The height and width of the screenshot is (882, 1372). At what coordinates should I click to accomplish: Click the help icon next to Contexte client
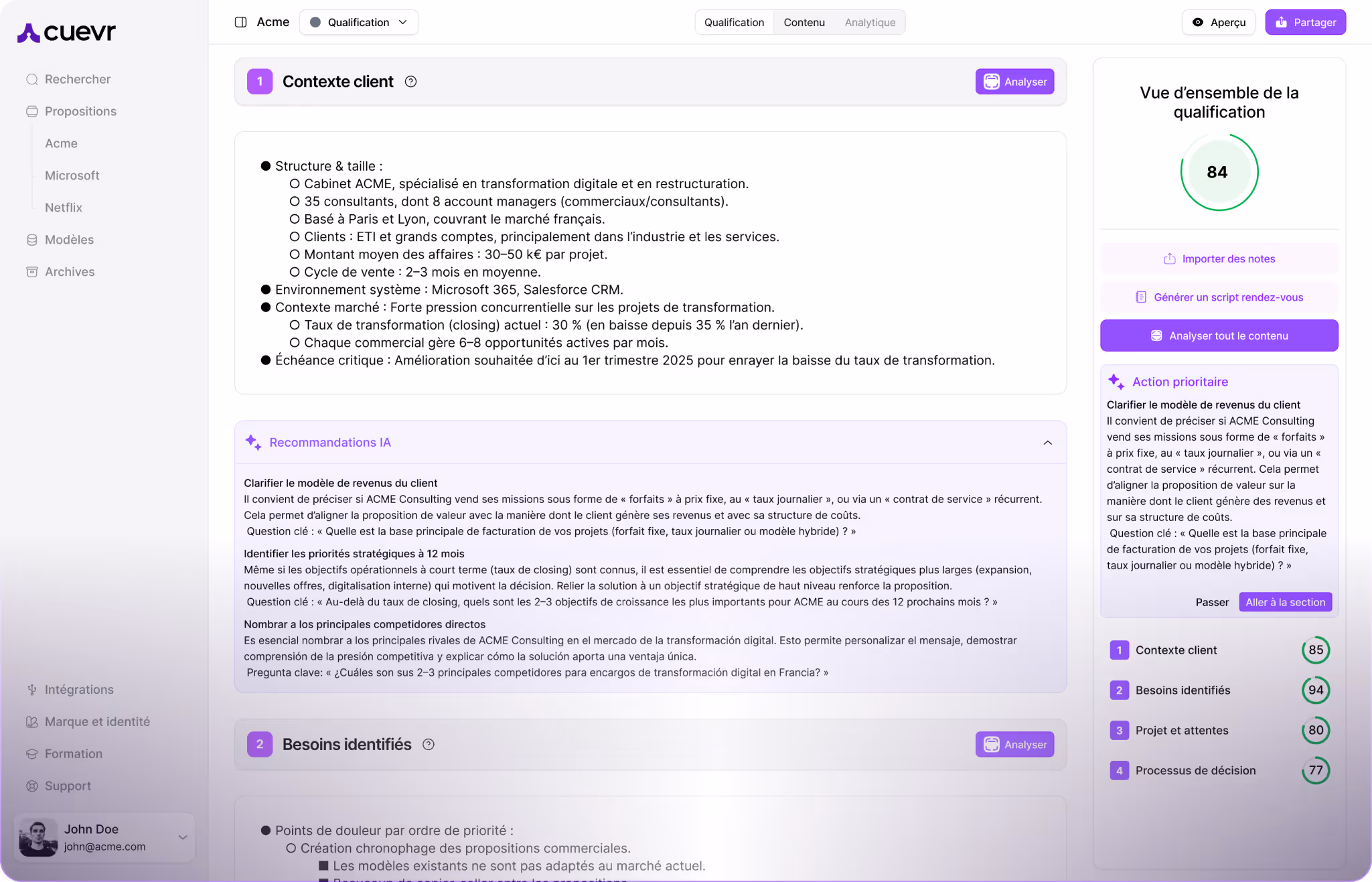point(410,82)
